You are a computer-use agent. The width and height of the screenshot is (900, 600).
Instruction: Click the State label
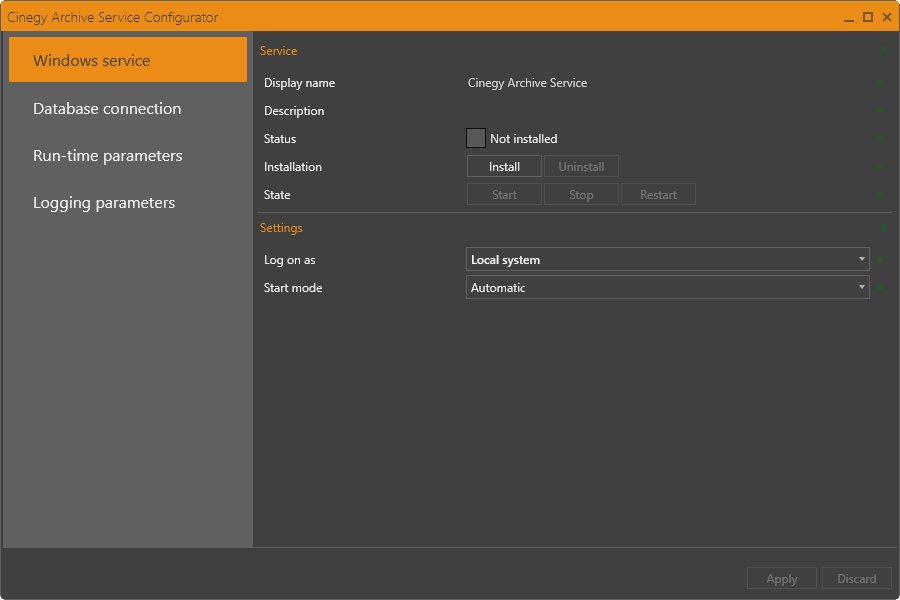277,195
